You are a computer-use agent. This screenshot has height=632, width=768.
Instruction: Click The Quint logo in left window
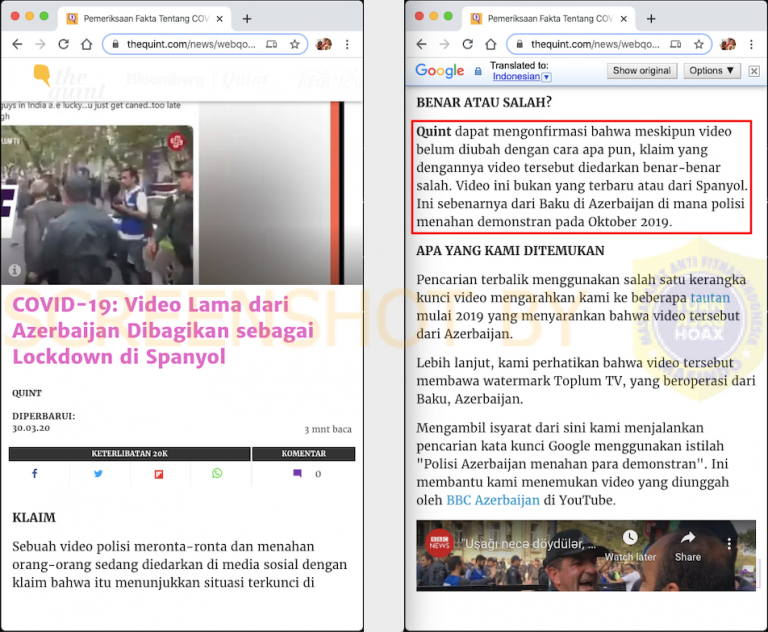69,83
